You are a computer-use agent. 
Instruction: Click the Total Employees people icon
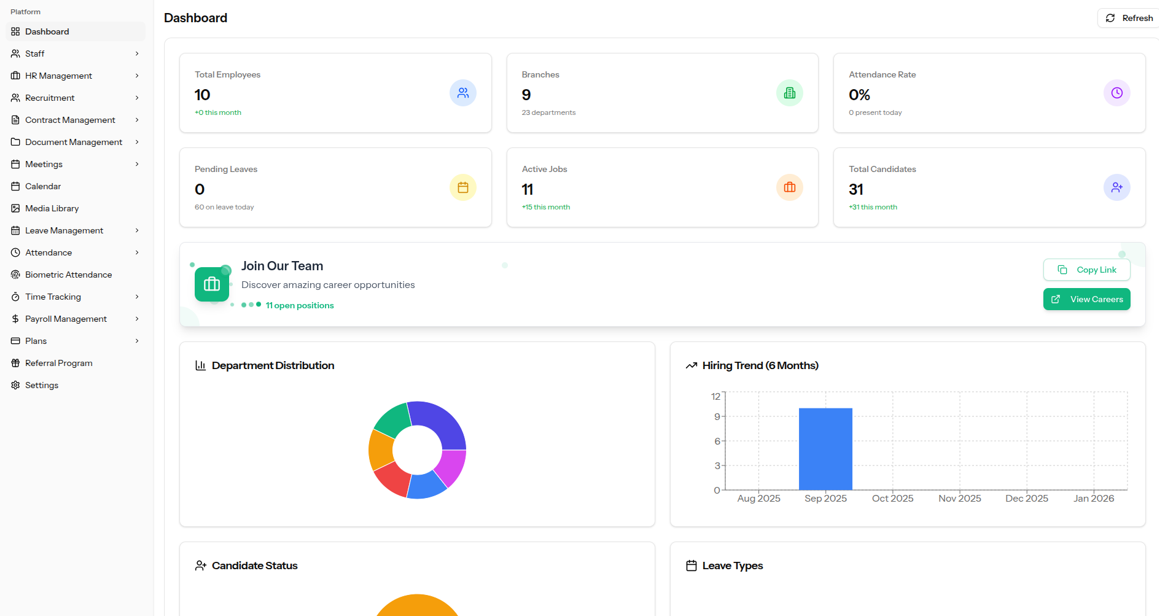click(x=462, y=93)
